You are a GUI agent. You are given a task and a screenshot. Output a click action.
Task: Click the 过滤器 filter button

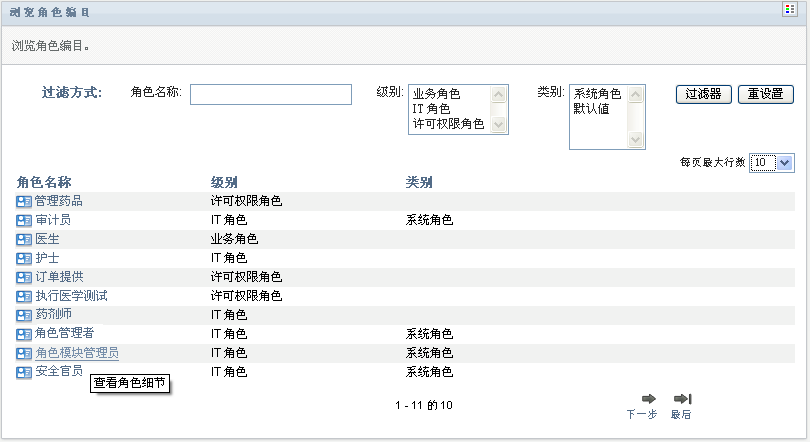point(704,94)
